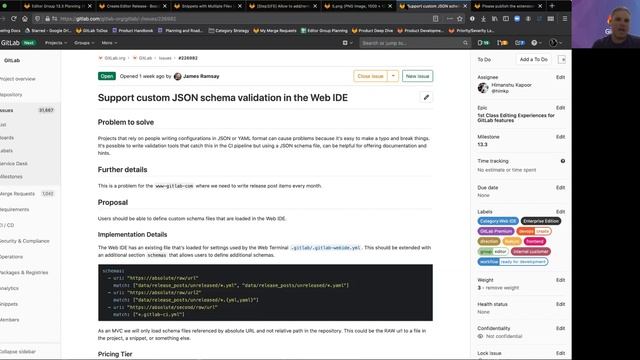Edit the Confidentiality setting
640x360 pixels.
560,328
